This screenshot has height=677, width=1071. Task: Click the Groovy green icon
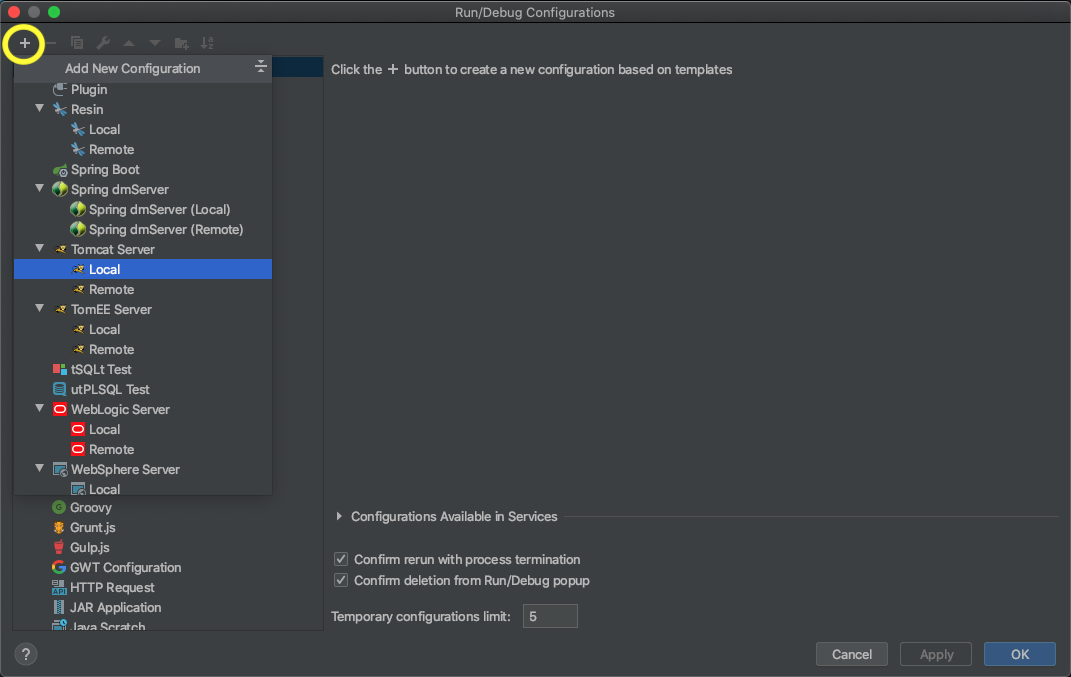click(x=59, y=507)
